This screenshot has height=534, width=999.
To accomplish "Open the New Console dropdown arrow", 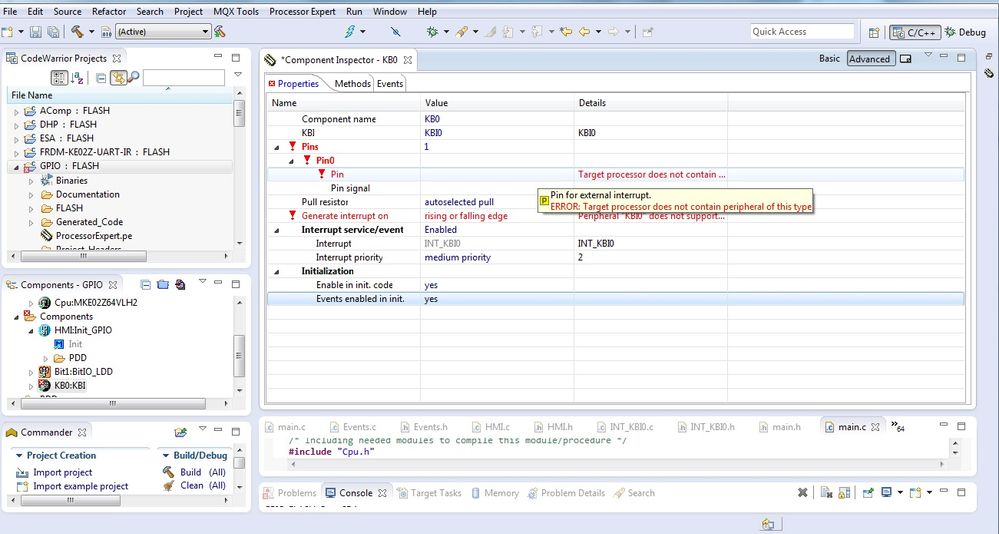I will (930, 493).
